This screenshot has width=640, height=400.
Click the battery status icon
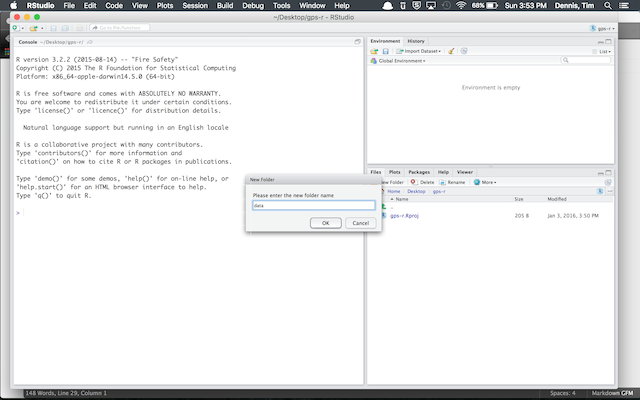pyautogui.click(x=492, y=5)
